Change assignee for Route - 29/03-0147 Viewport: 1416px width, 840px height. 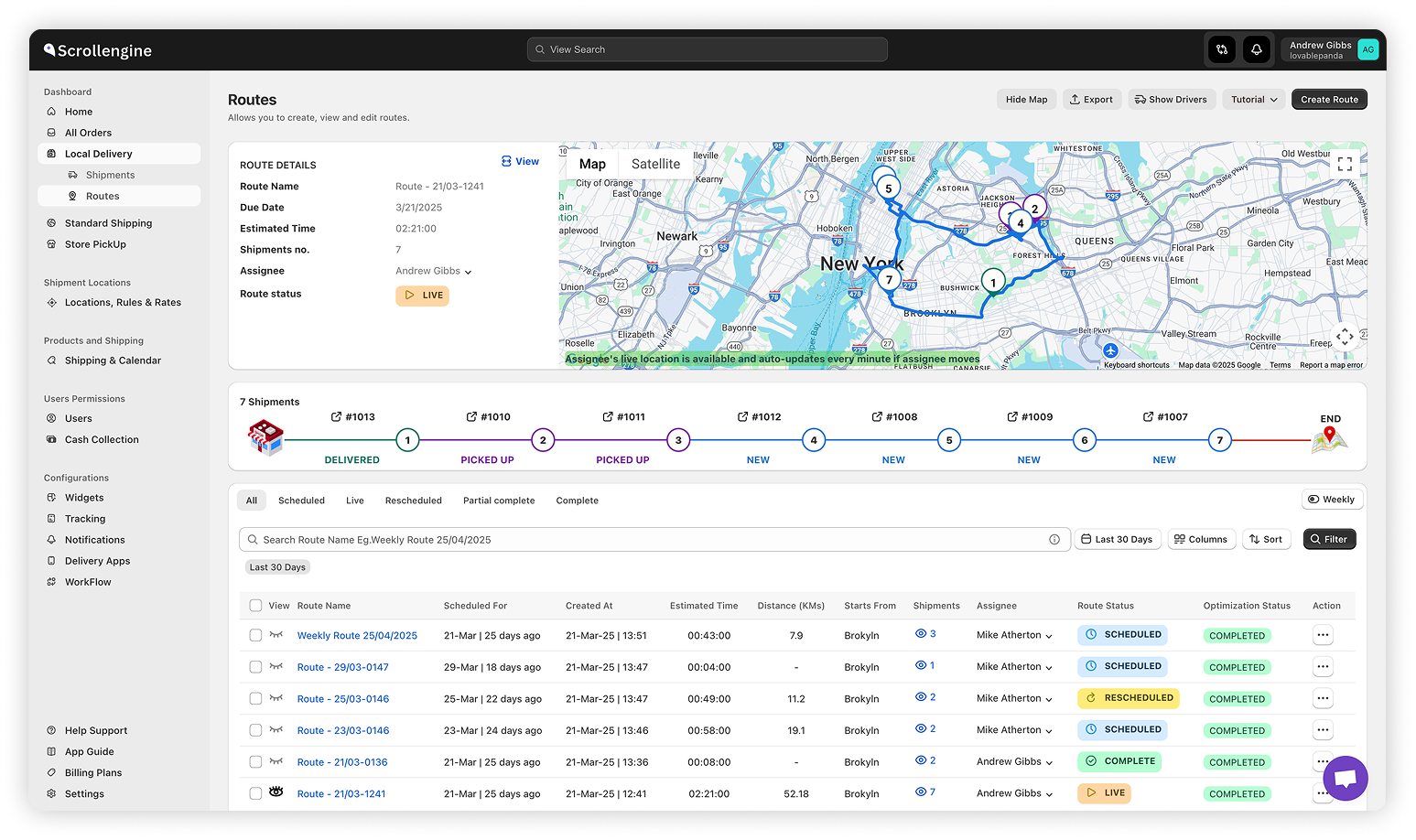click(1014, 667)
